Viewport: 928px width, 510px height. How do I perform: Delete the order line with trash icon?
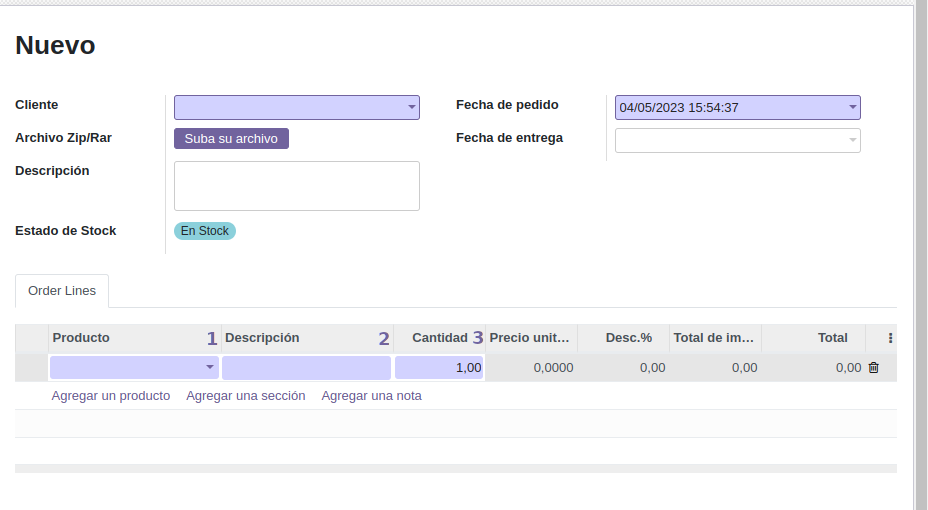click(x=873, y=368)
